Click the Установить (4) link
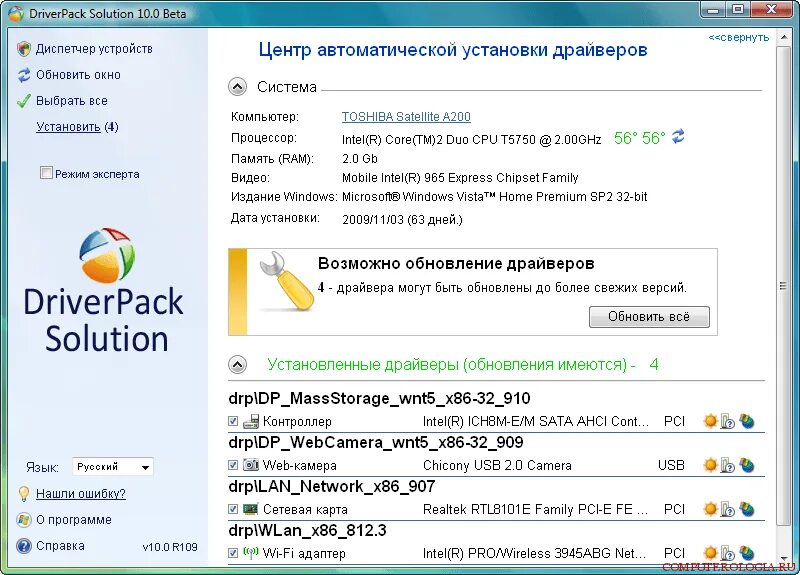Image resolution: width=800 pixels, height=575 pixels. click(x=77, y=127)
